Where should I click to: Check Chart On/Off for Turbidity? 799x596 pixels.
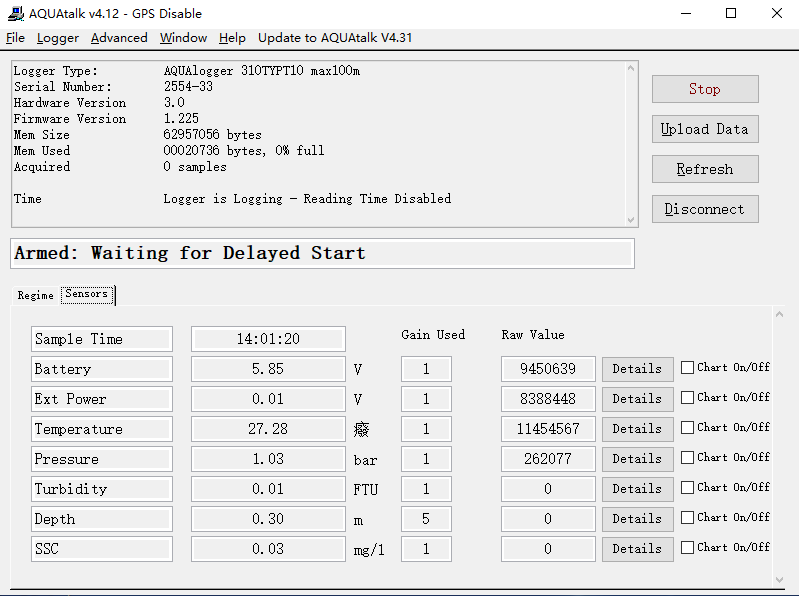[687, 488]
